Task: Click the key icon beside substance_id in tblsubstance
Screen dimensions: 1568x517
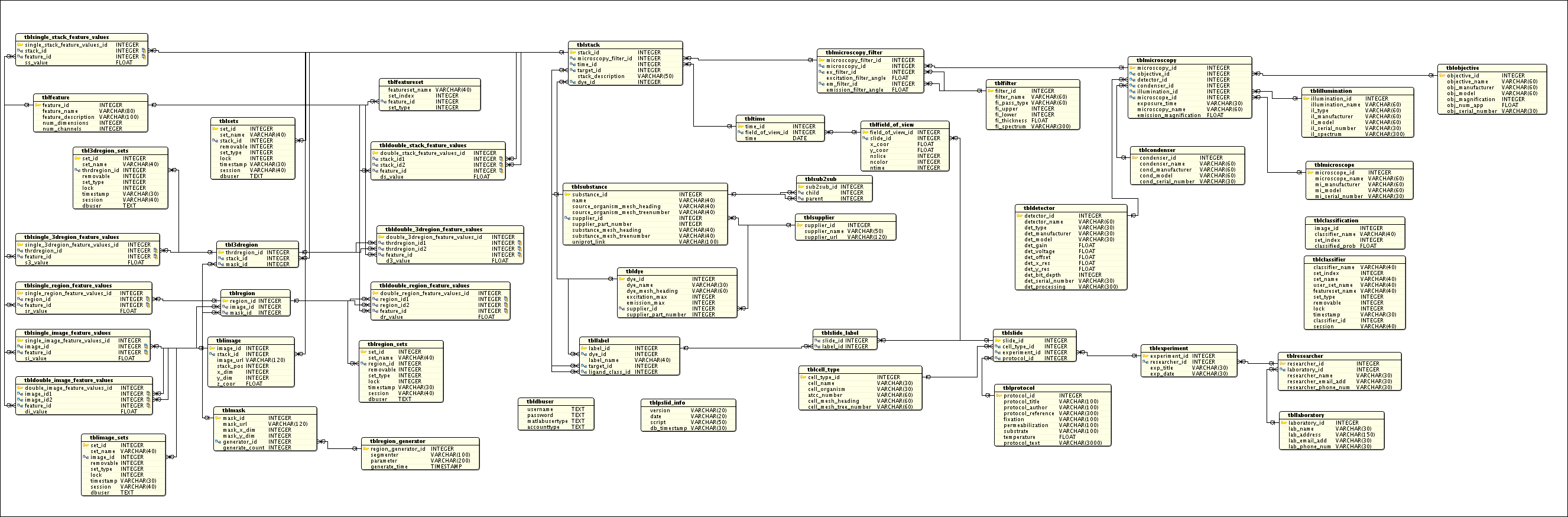Action: click(x=567, y=195)
